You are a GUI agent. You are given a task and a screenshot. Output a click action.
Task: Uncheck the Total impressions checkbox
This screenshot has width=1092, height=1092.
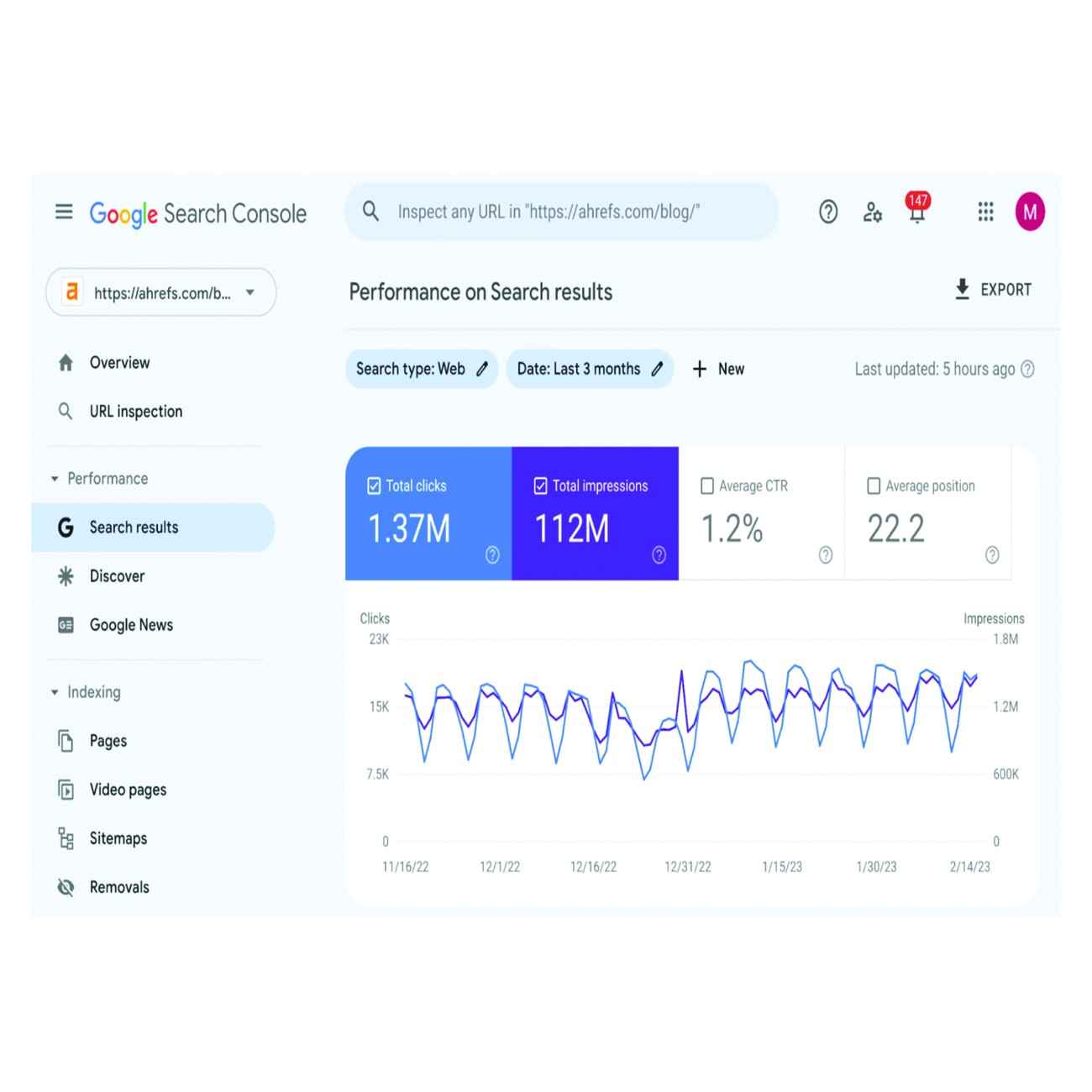coord(540,486)
